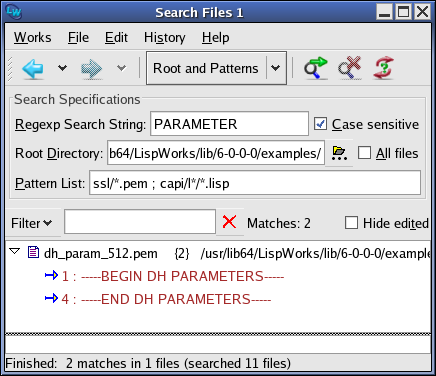Open back history dropdown arrow
The width and height of the screenshot is (436, 376).
(x=62, y=68)
